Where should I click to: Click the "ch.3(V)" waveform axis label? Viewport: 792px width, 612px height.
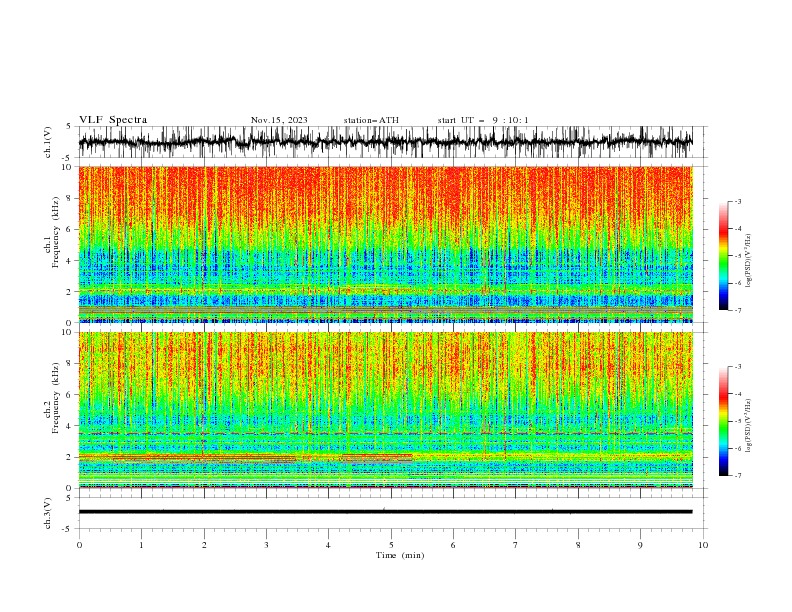click(x=48, y=513)
